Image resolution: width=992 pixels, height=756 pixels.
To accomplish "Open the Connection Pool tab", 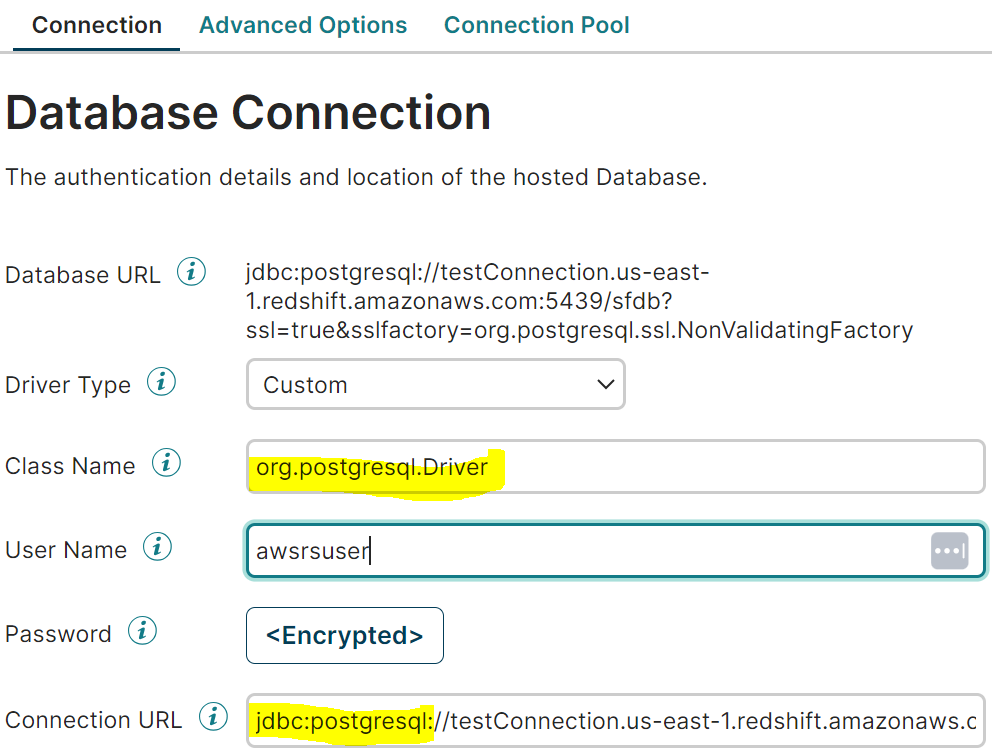I will pos(536,25).
